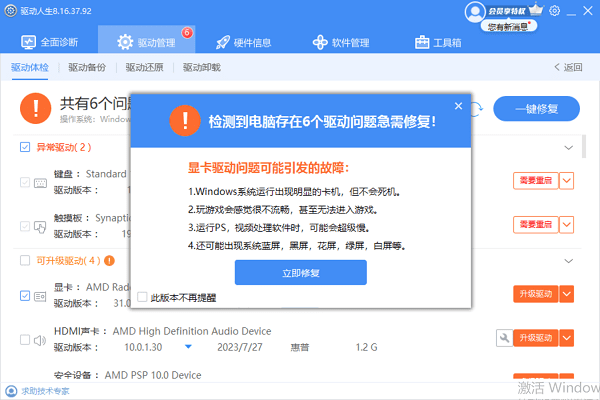Click the 一键修复 button
The image size is (600, 400).
536,109
